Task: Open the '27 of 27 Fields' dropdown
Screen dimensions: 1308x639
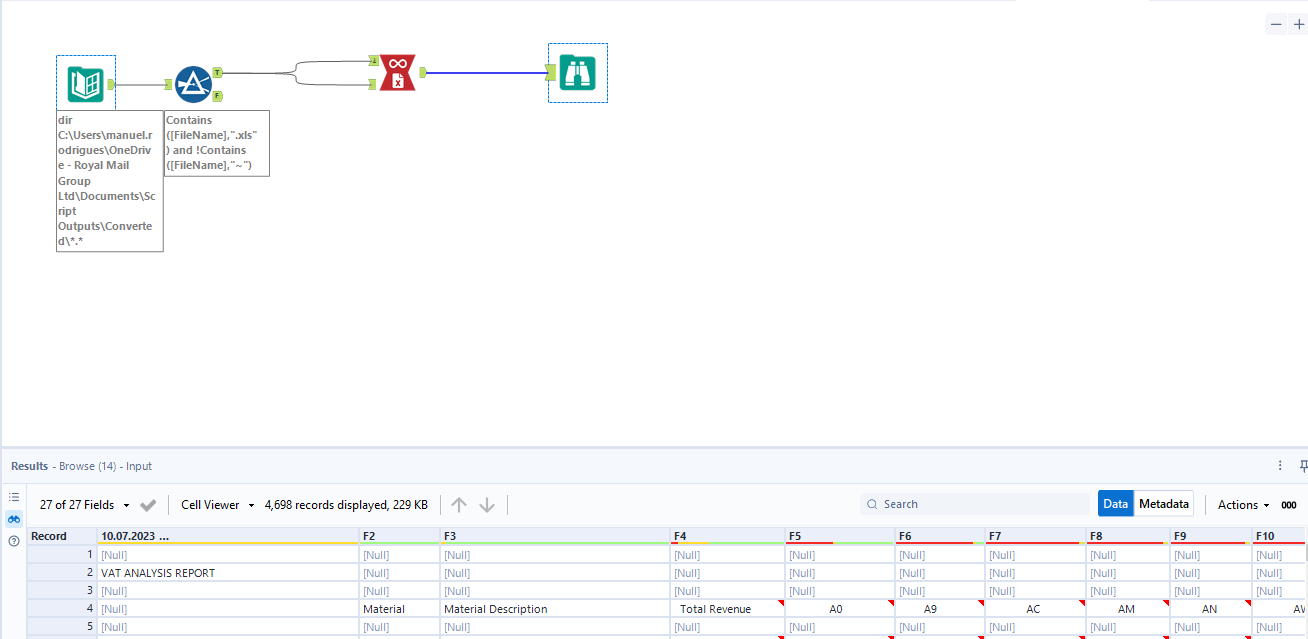Action: click(x=85, y=504)
